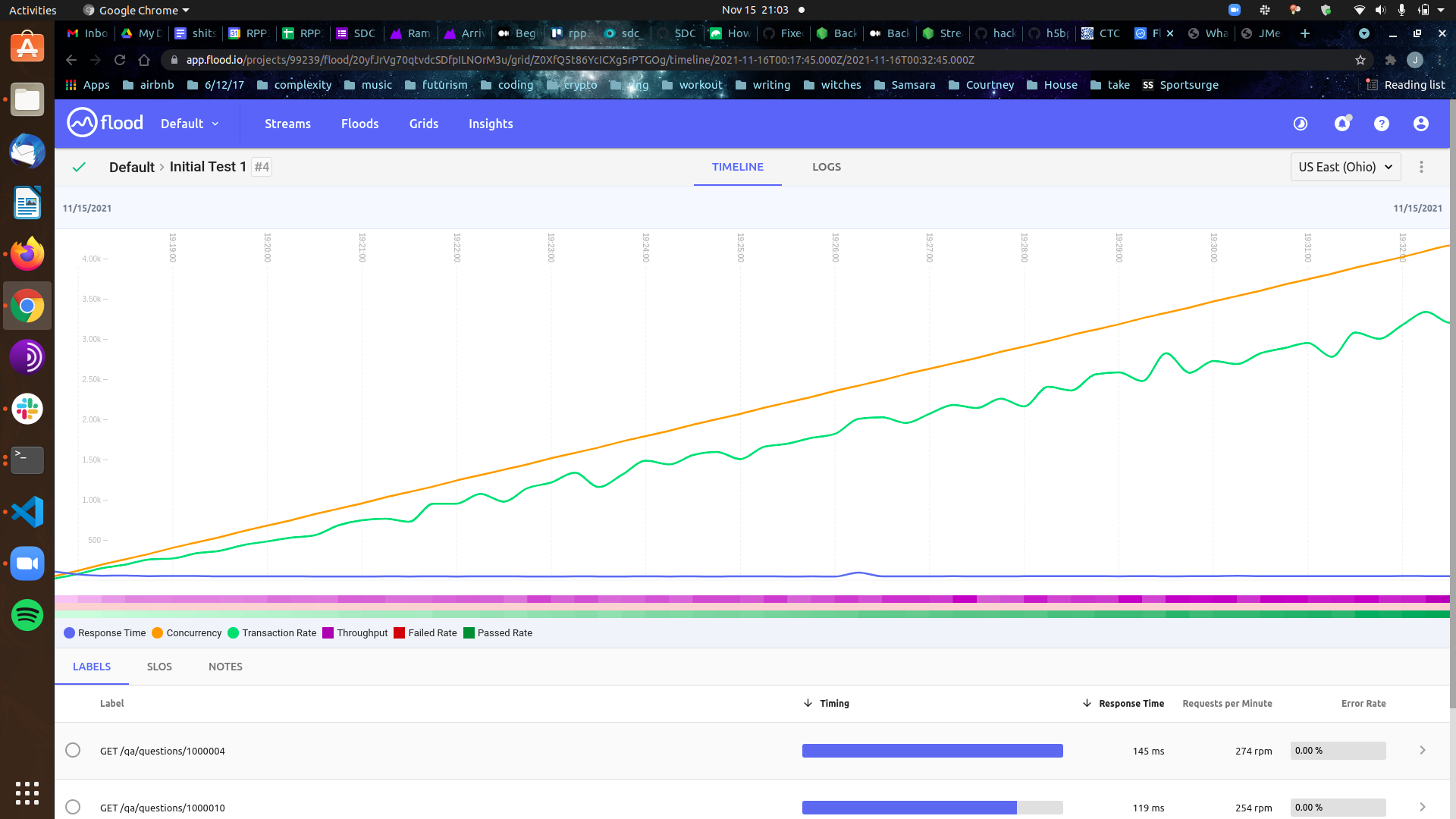Screen dimensions: 1456x819
Task: Toggle the Failed Rate red legend swatch
Action: point(400,633)
